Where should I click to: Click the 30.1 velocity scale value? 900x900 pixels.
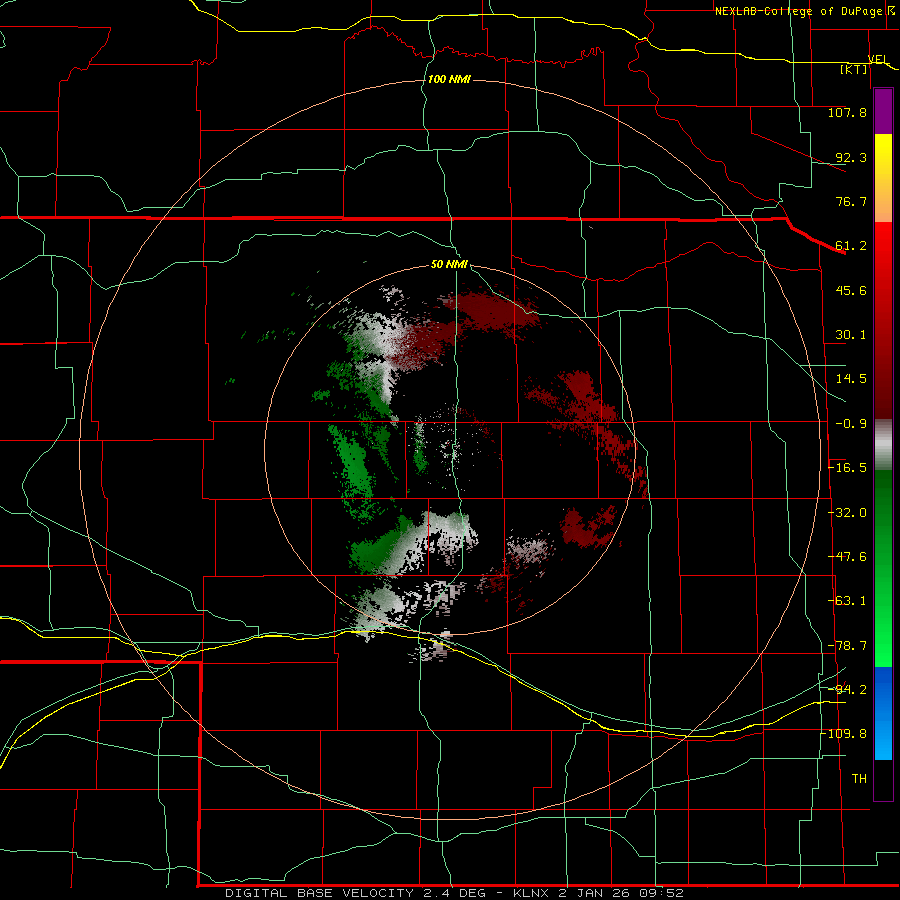click(851, 335)
